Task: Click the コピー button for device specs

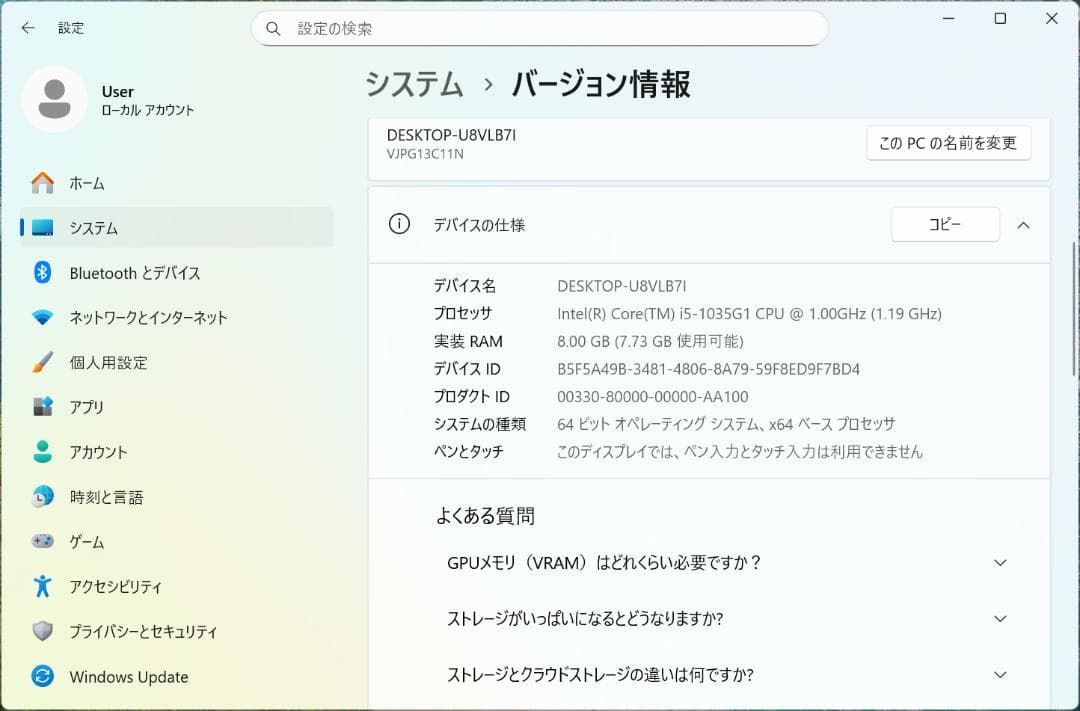Action: [x=944, y=224]
